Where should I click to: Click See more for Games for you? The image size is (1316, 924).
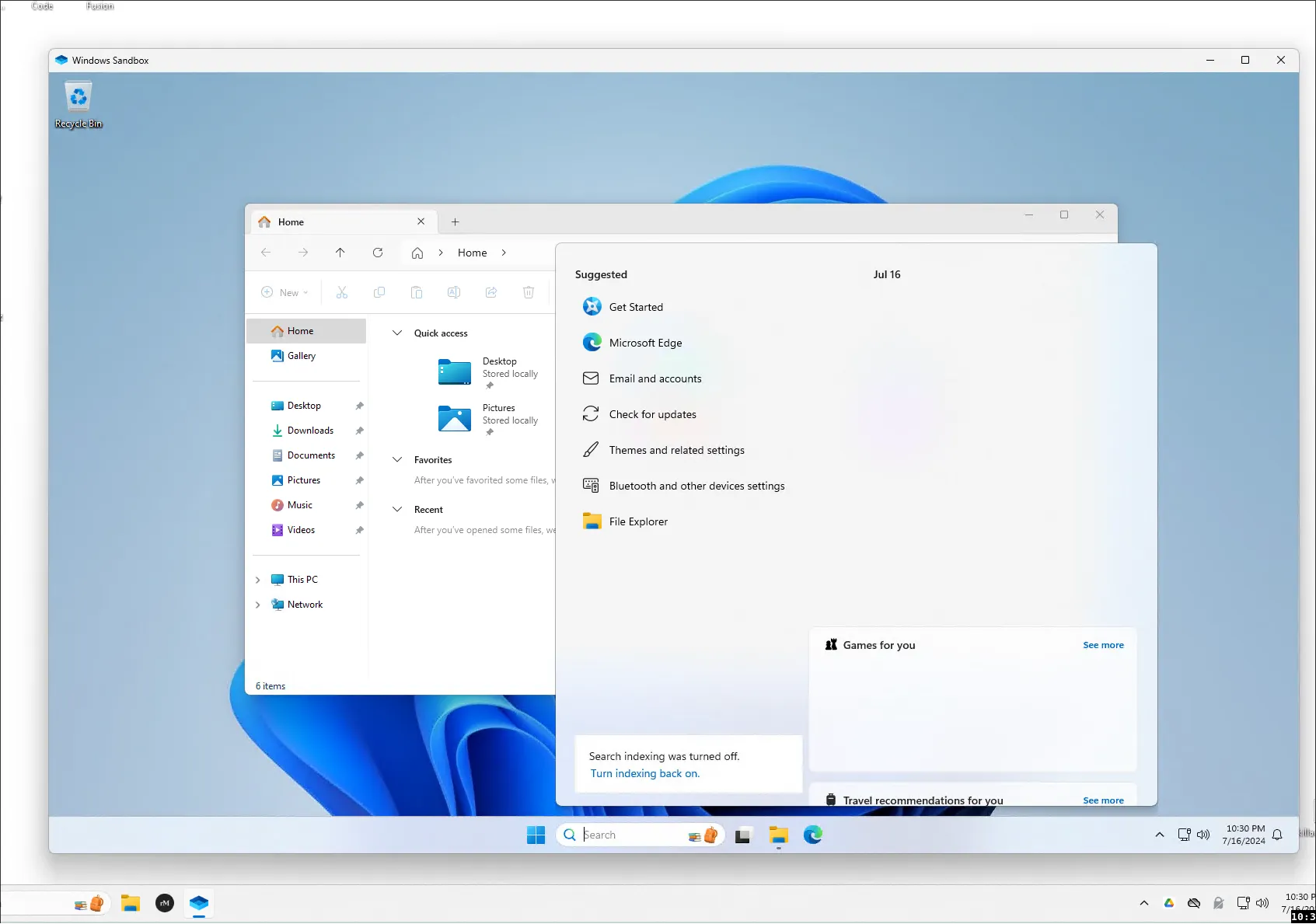click(x=1103, y=645)
